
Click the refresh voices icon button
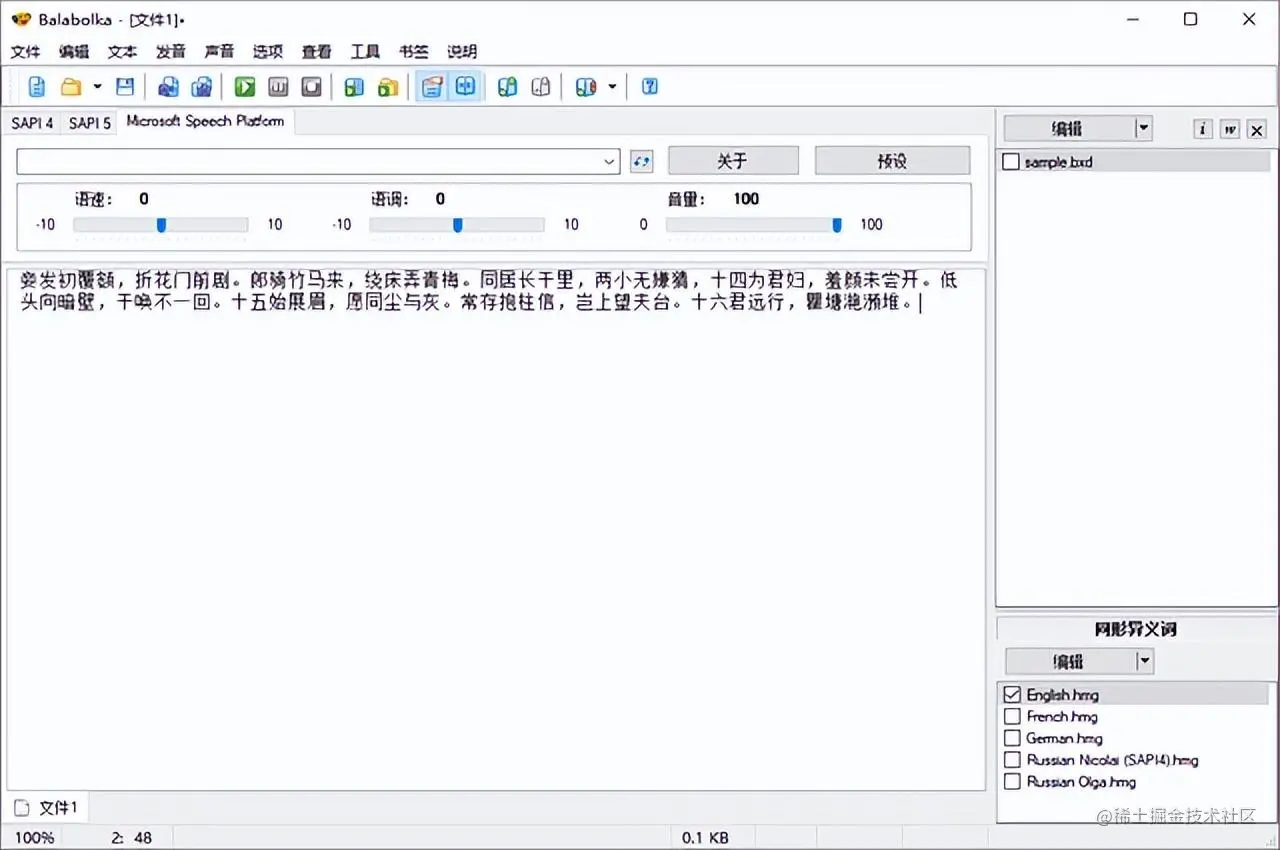642,161
